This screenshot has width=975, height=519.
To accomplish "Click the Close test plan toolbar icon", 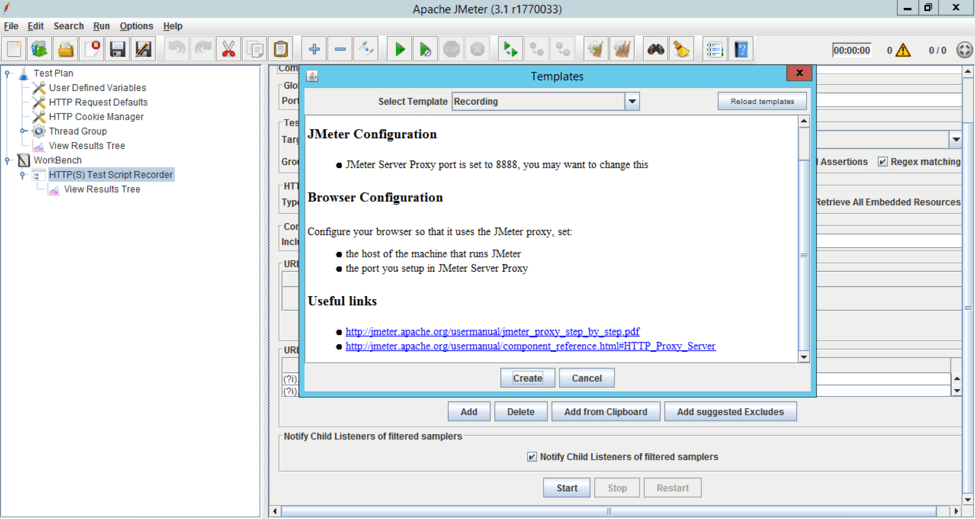I will pyautogui.click(x=92, y=49).
